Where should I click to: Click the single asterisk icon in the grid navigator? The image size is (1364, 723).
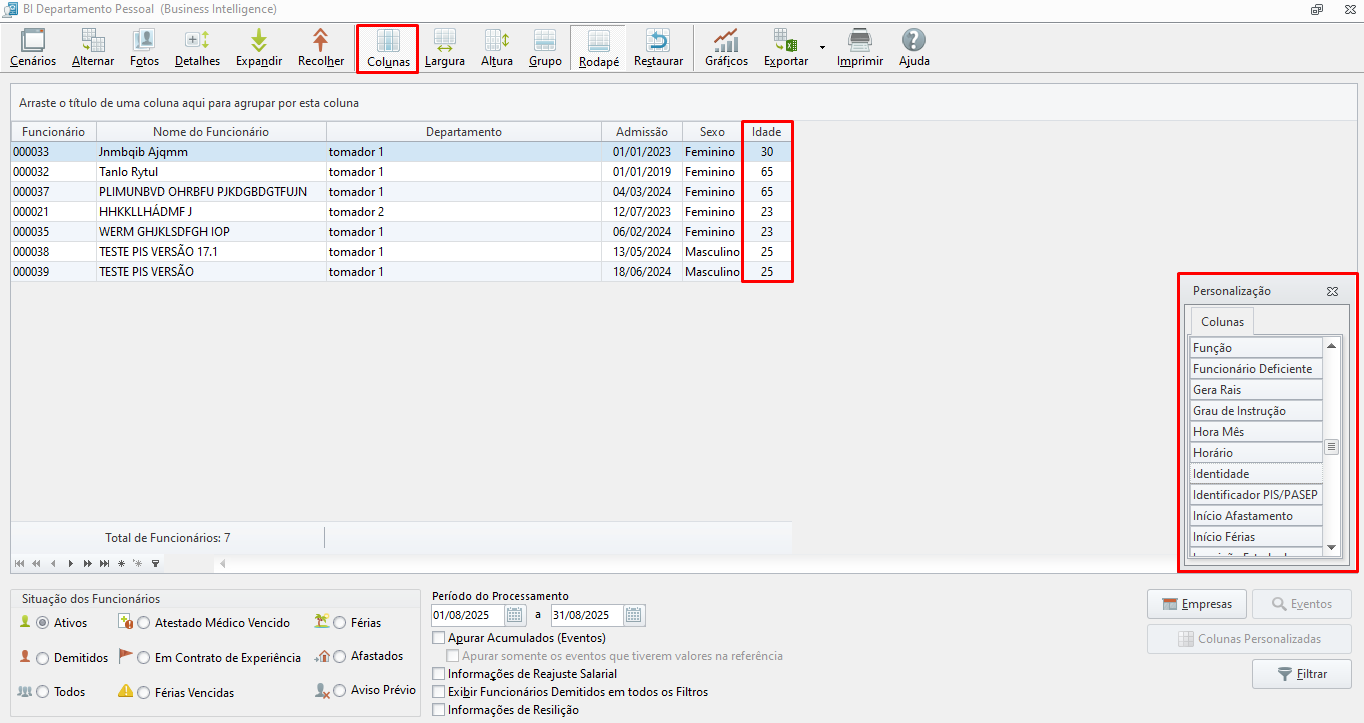pos(121,564)
